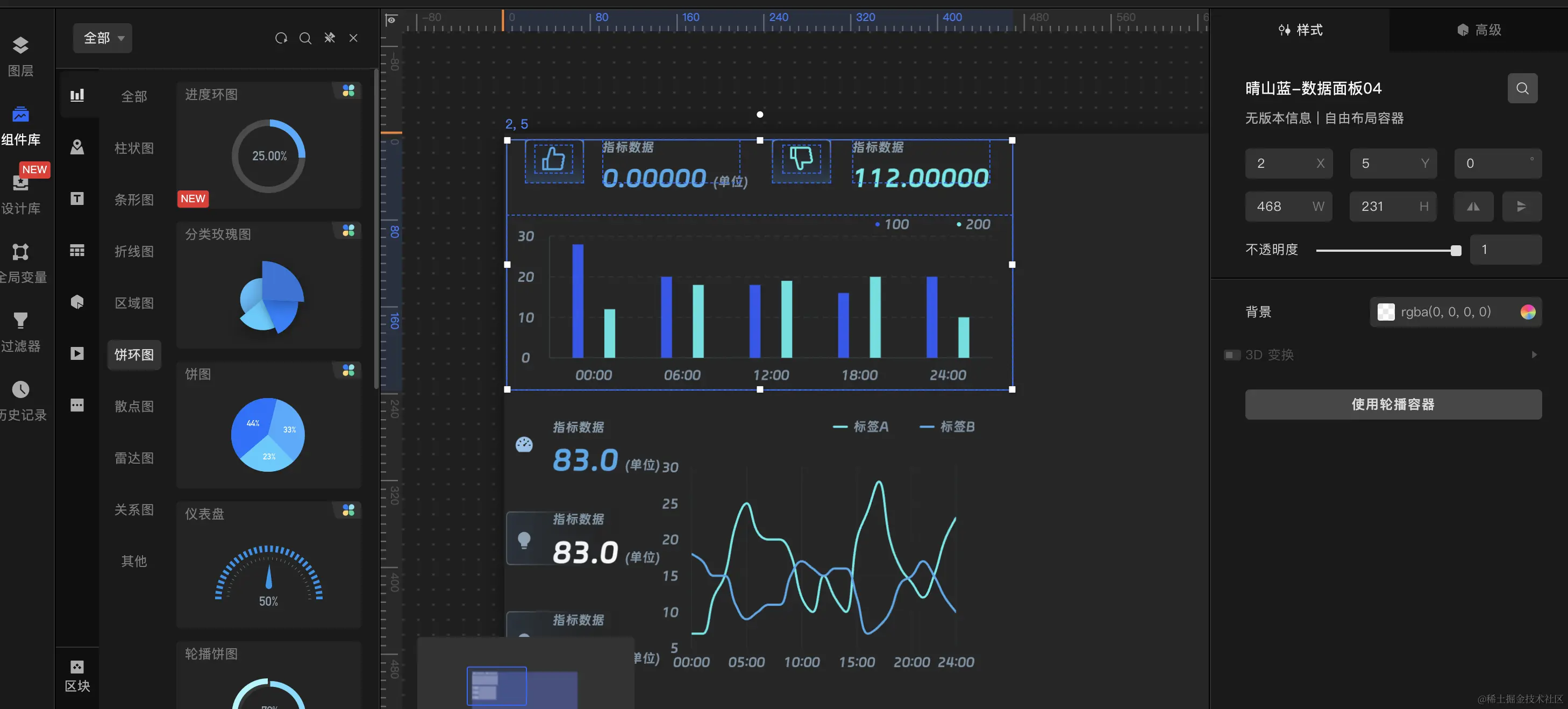Open the 图层 layers panel icon
Image resolution: width=1568 pixels, height=709 pixels.
pos(20,46)
